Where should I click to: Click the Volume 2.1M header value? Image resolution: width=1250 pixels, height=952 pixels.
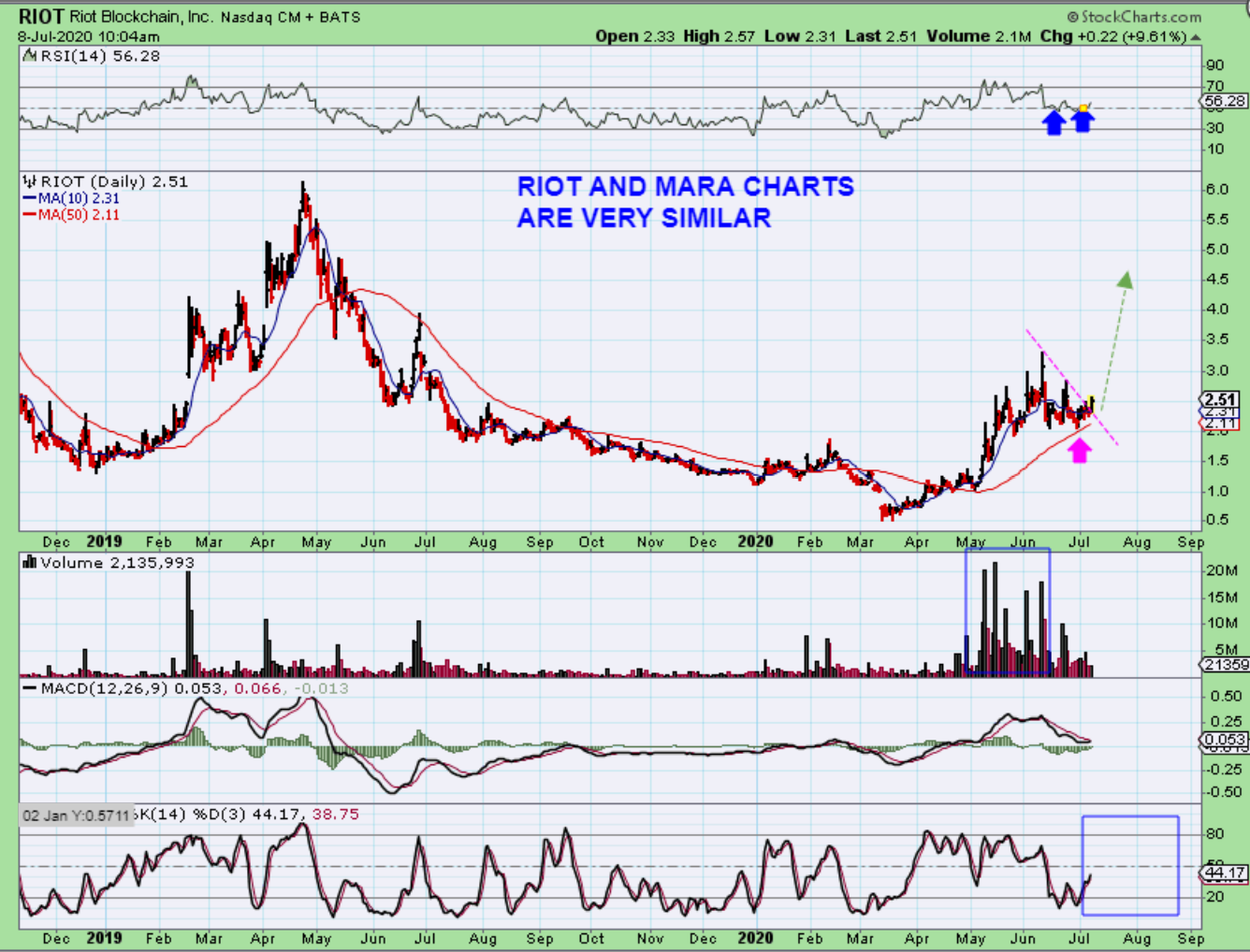pyautogui.click(x=979, y=36)
